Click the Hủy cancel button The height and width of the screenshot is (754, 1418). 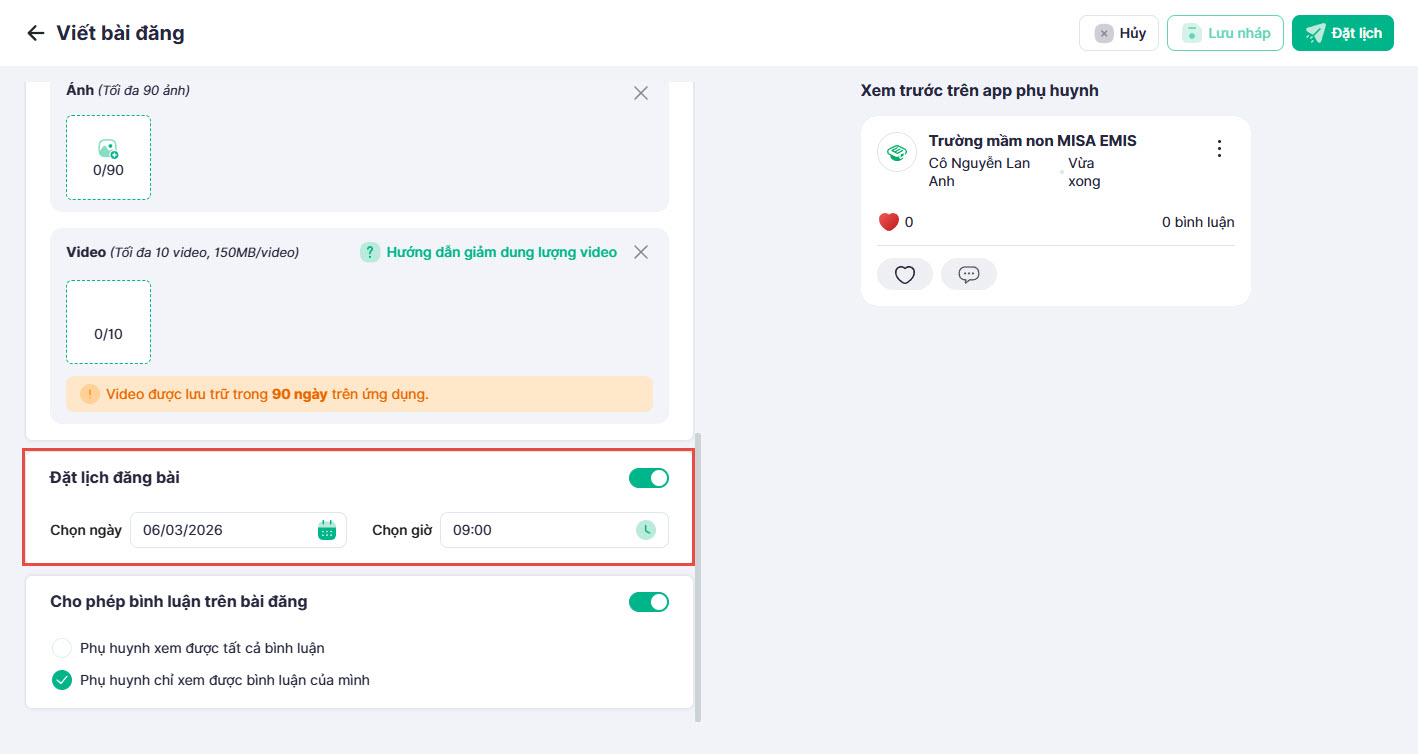coord(1118,33)
